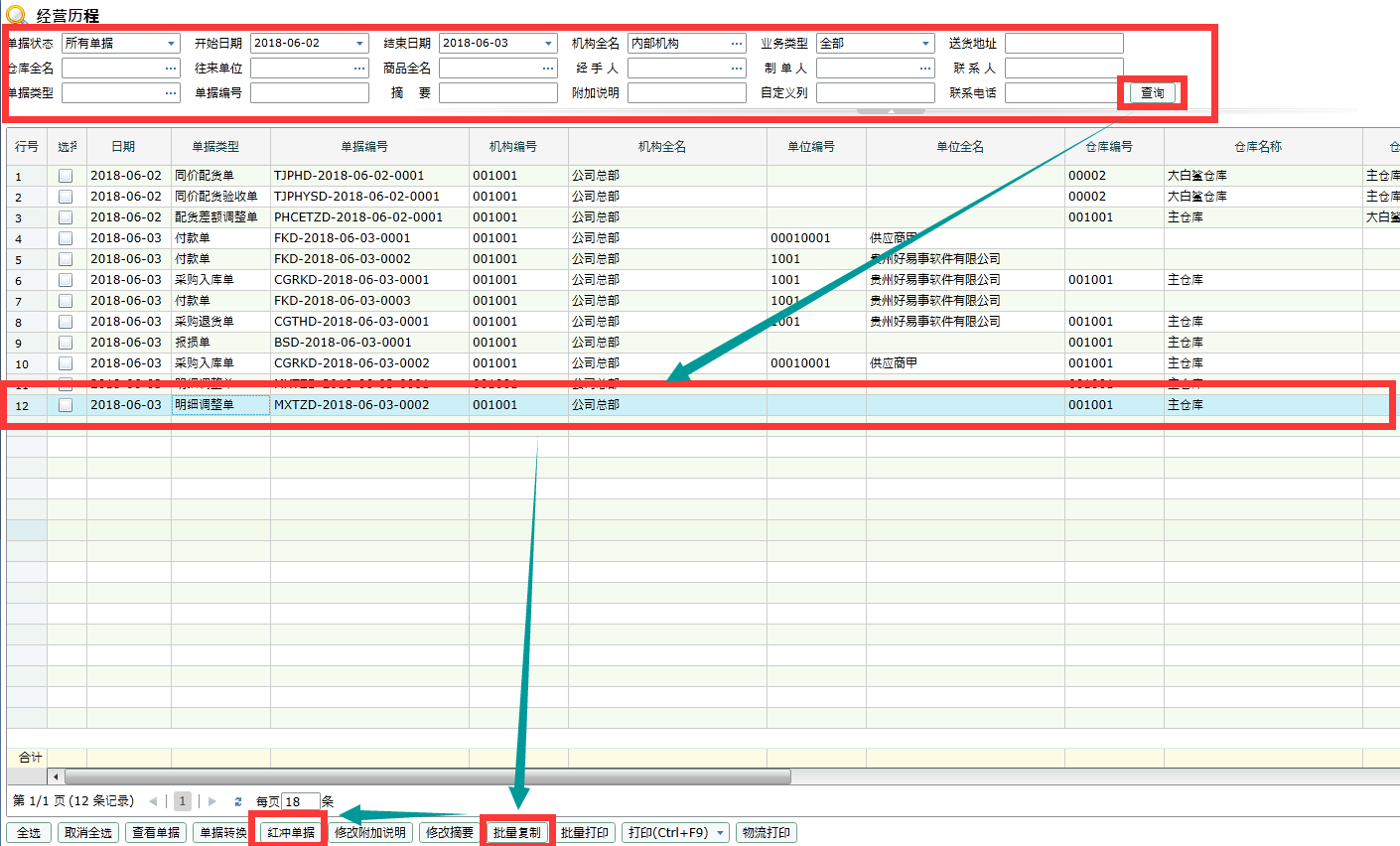Open the 结束日期 date dropdown

(x=548, y=44)
